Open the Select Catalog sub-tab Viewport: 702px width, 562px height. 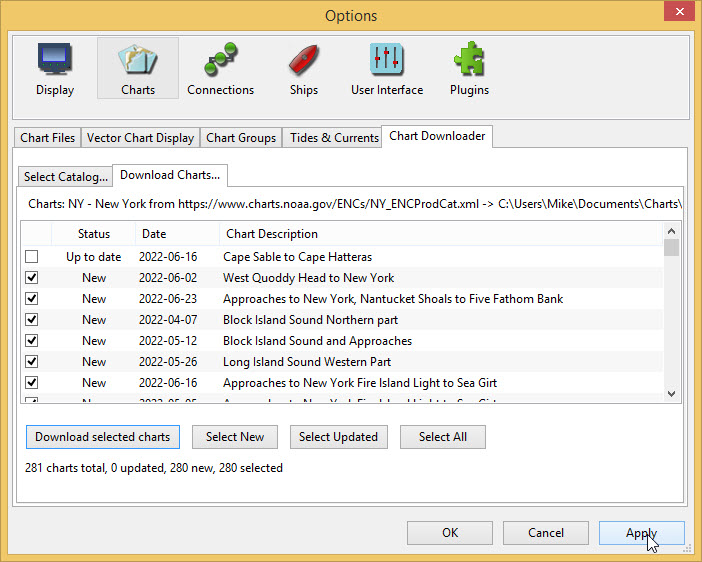point(65,177)
